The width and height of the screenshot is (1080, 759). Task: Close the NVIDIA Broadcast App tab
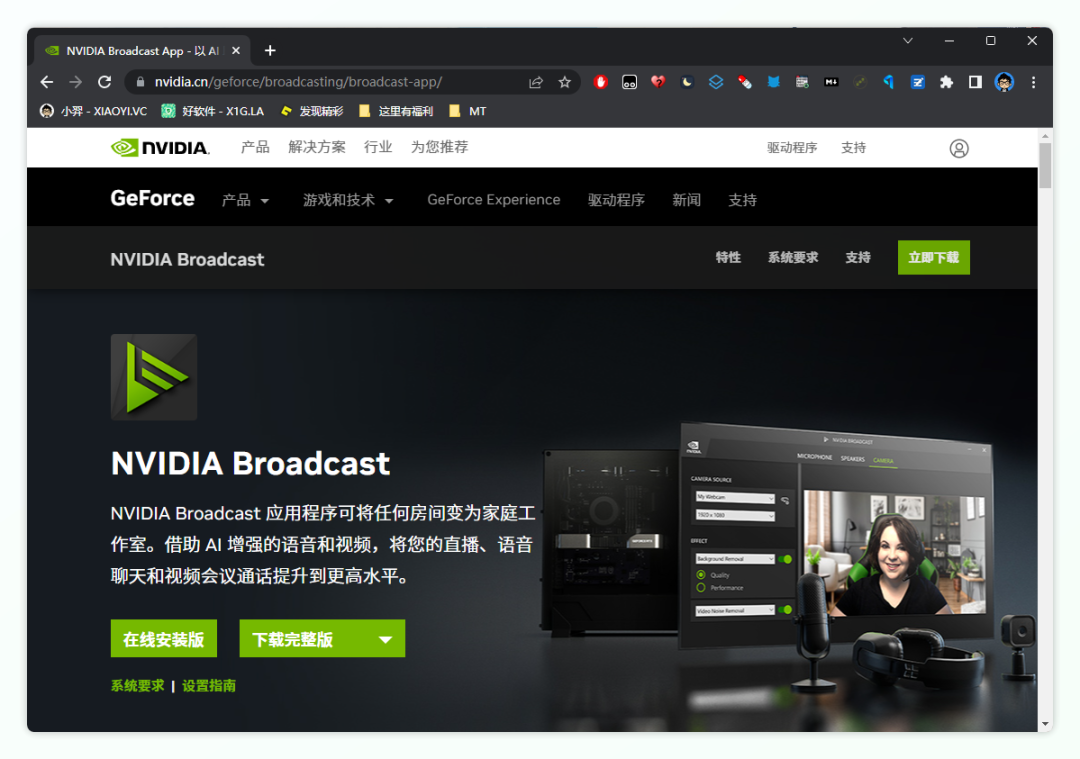pyautogui.click(x=236, y=50)
